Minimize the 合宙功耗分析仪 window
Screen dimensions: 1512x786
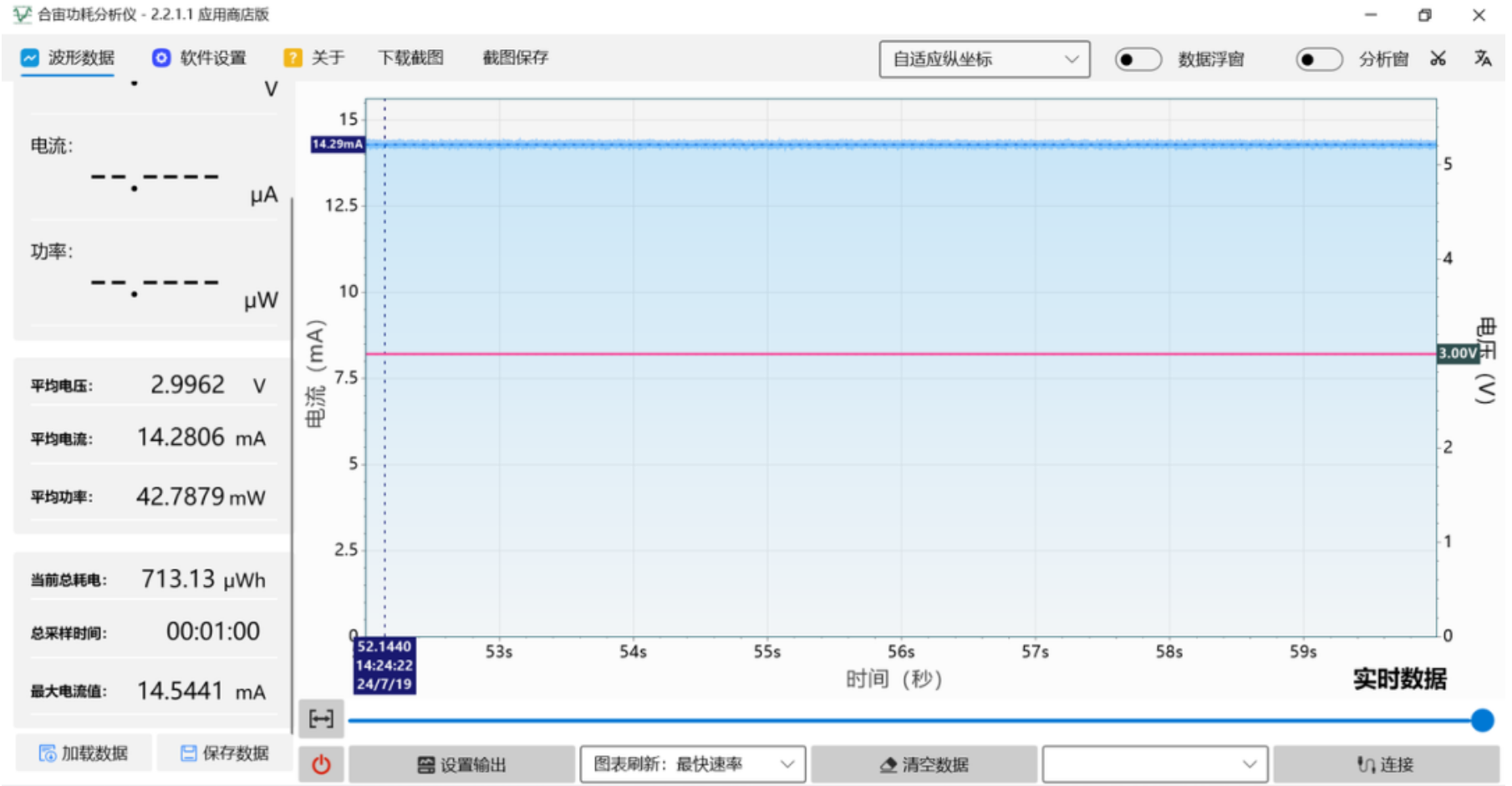(1371, 14)
